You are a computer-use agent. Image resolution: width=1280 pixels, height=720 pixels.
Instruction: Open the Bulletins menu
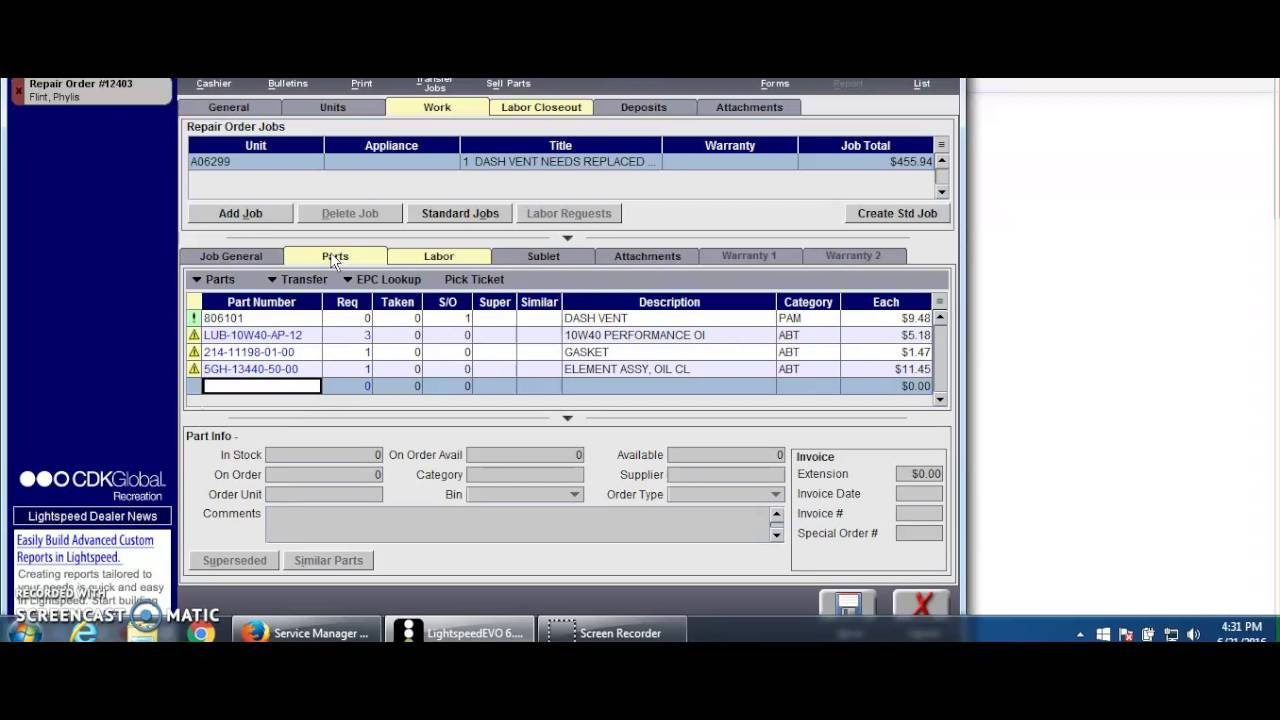point(288,84)
